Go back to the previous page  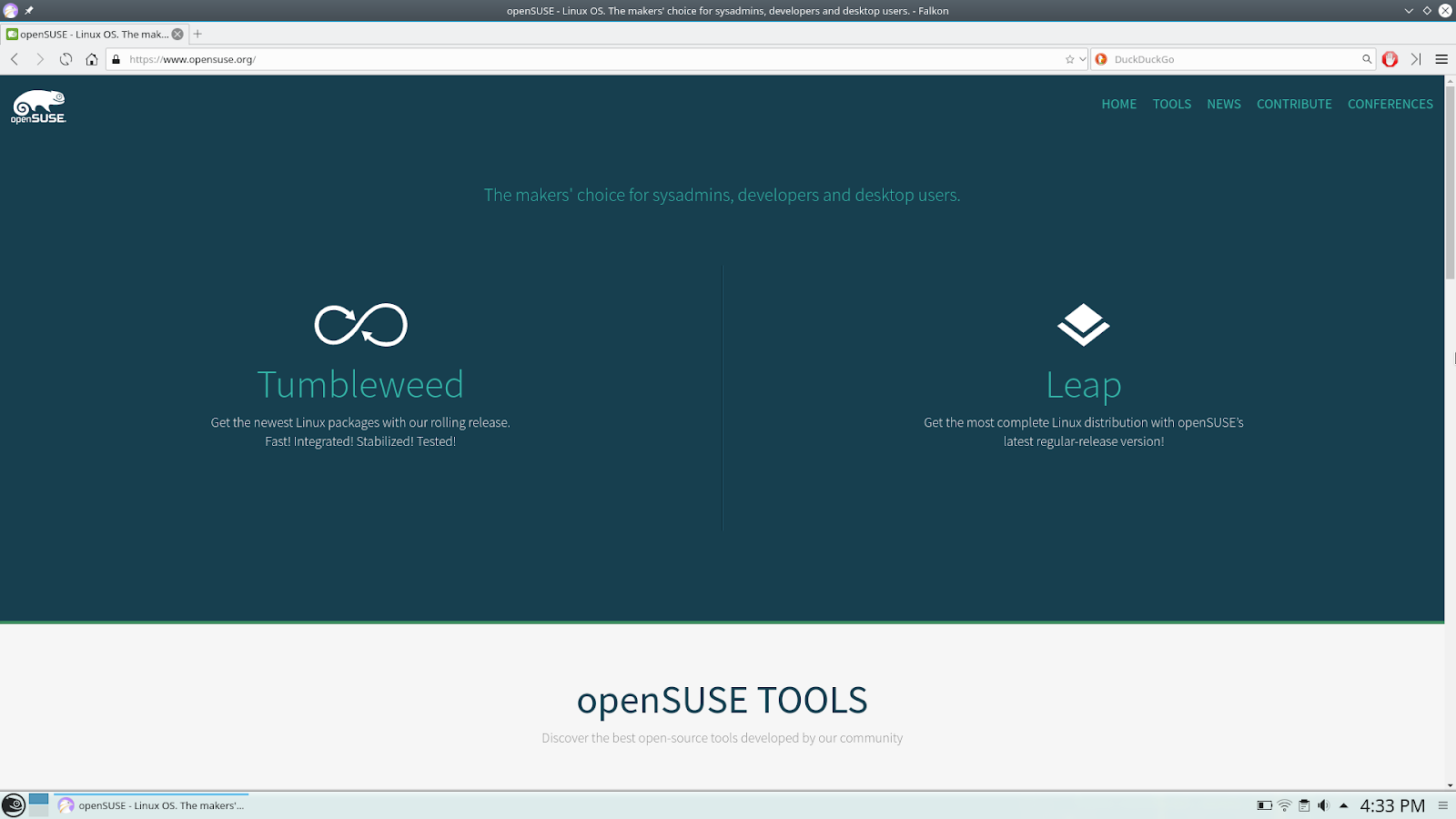click(x=15, y=59)
